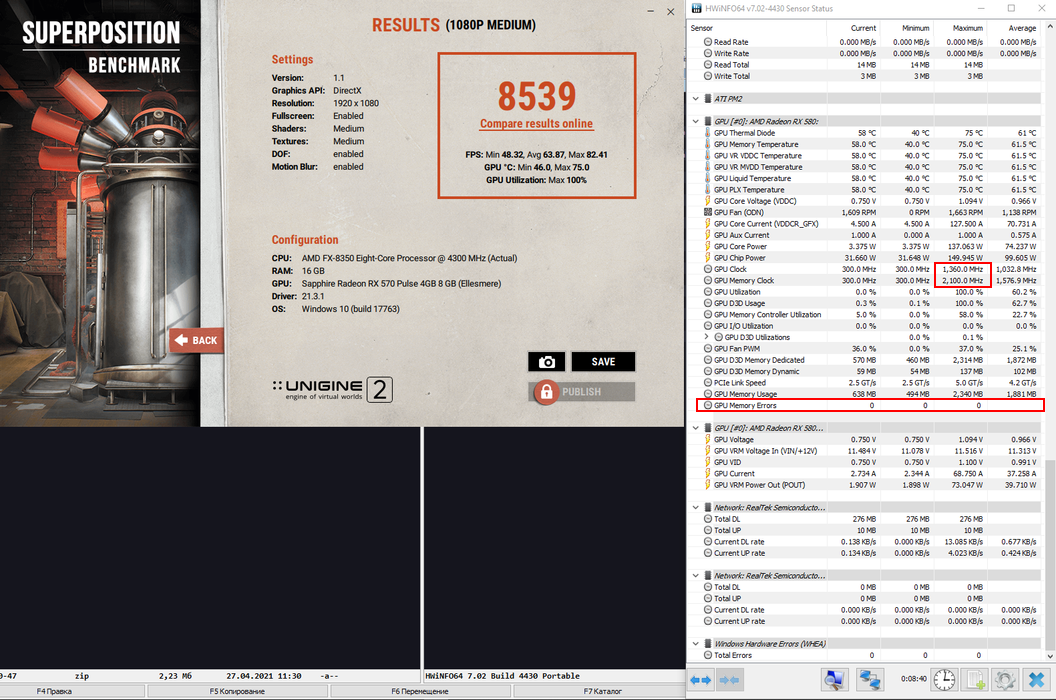Click the HWiNFO64 title bar app icon

[696, 8]
